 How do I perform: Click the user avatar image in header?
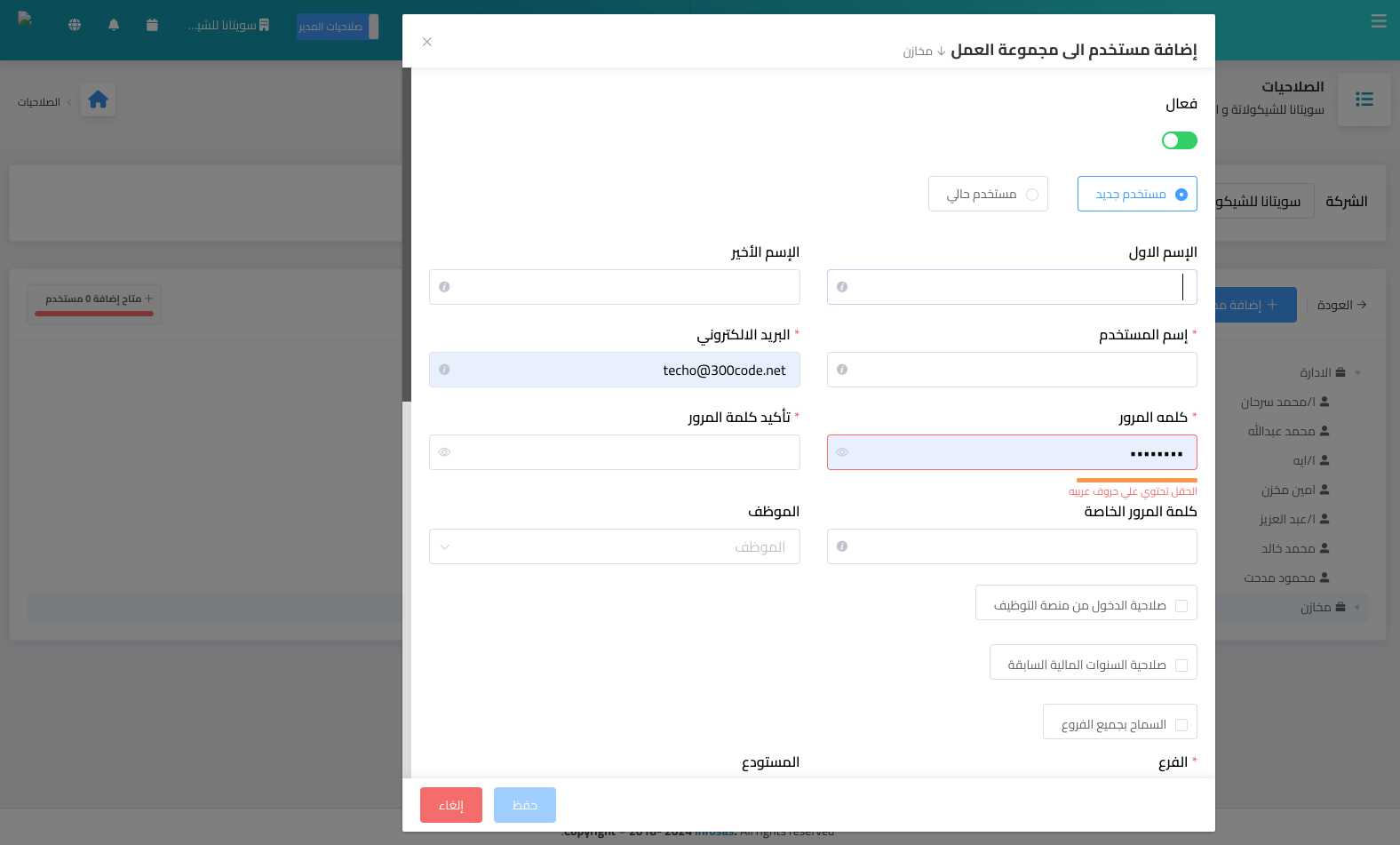pyautogui.click(x=25, y=19)
